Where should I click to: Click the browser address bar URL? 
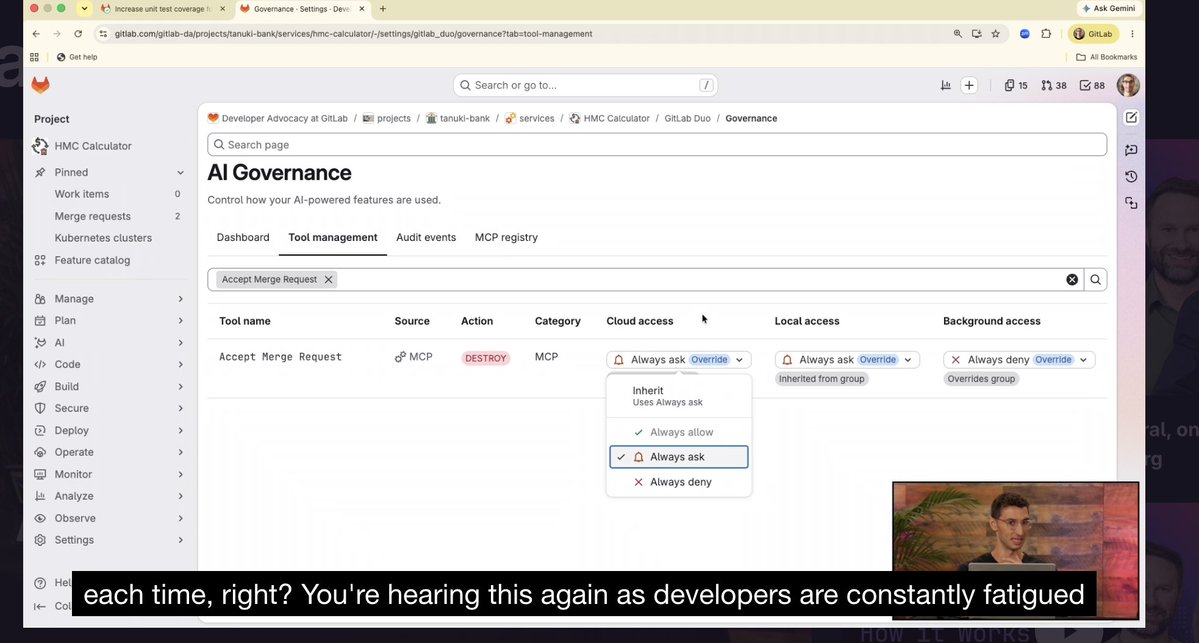point(353,34)
